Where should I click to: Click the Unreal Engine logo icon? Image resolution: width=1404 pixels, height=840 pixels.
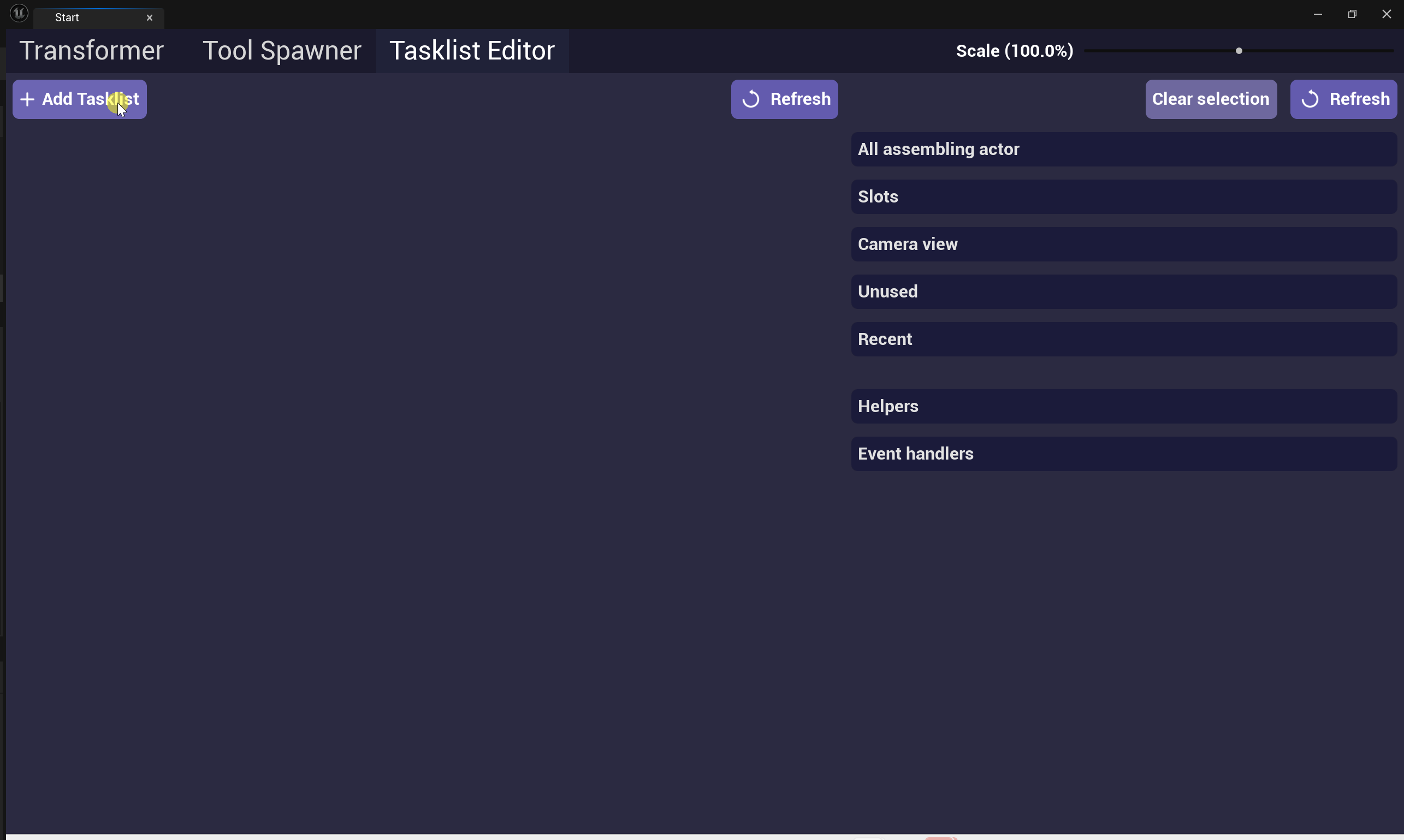[x=19, y=13]
